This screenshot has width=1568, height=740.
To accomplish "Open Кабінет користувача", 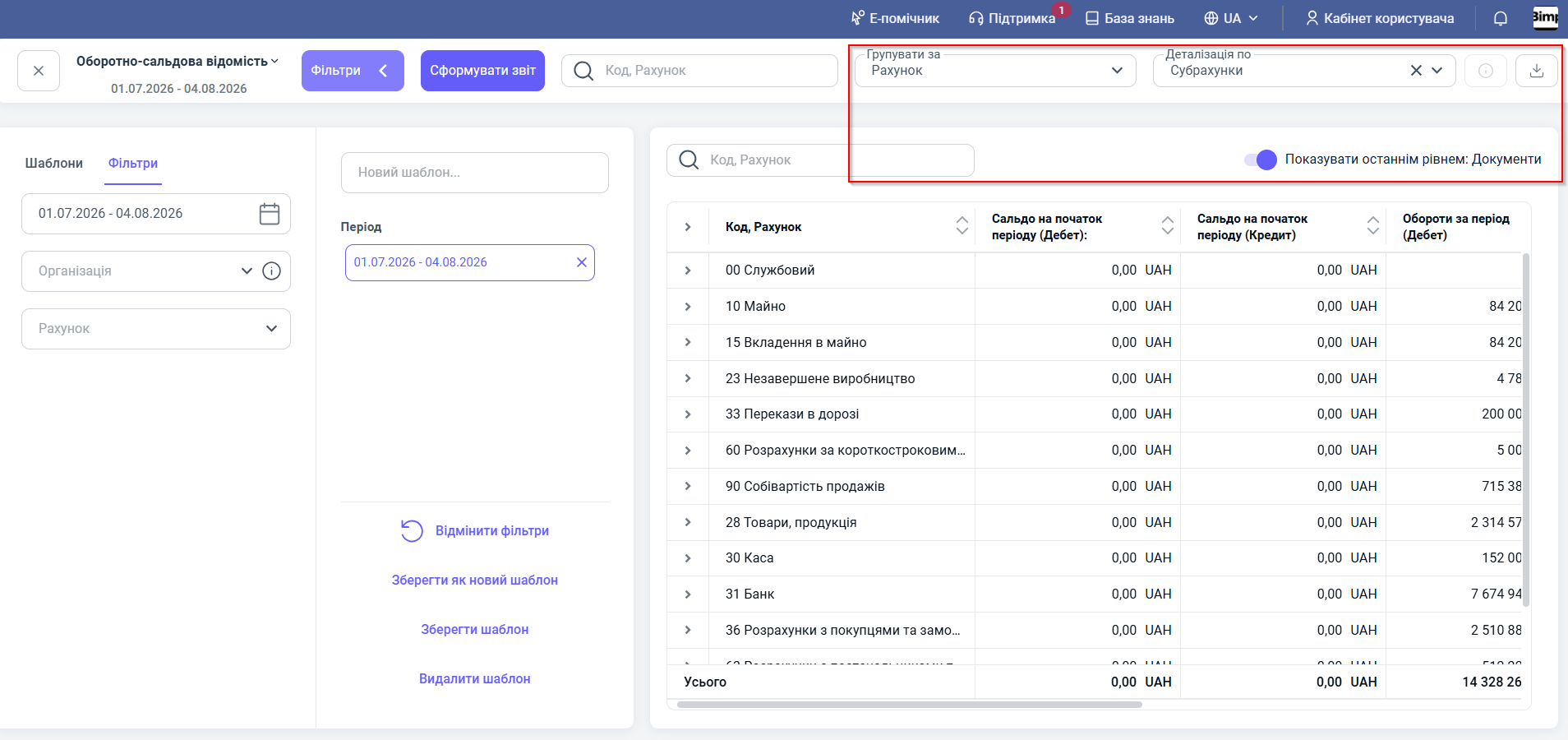I will (x=1380, y=18).
